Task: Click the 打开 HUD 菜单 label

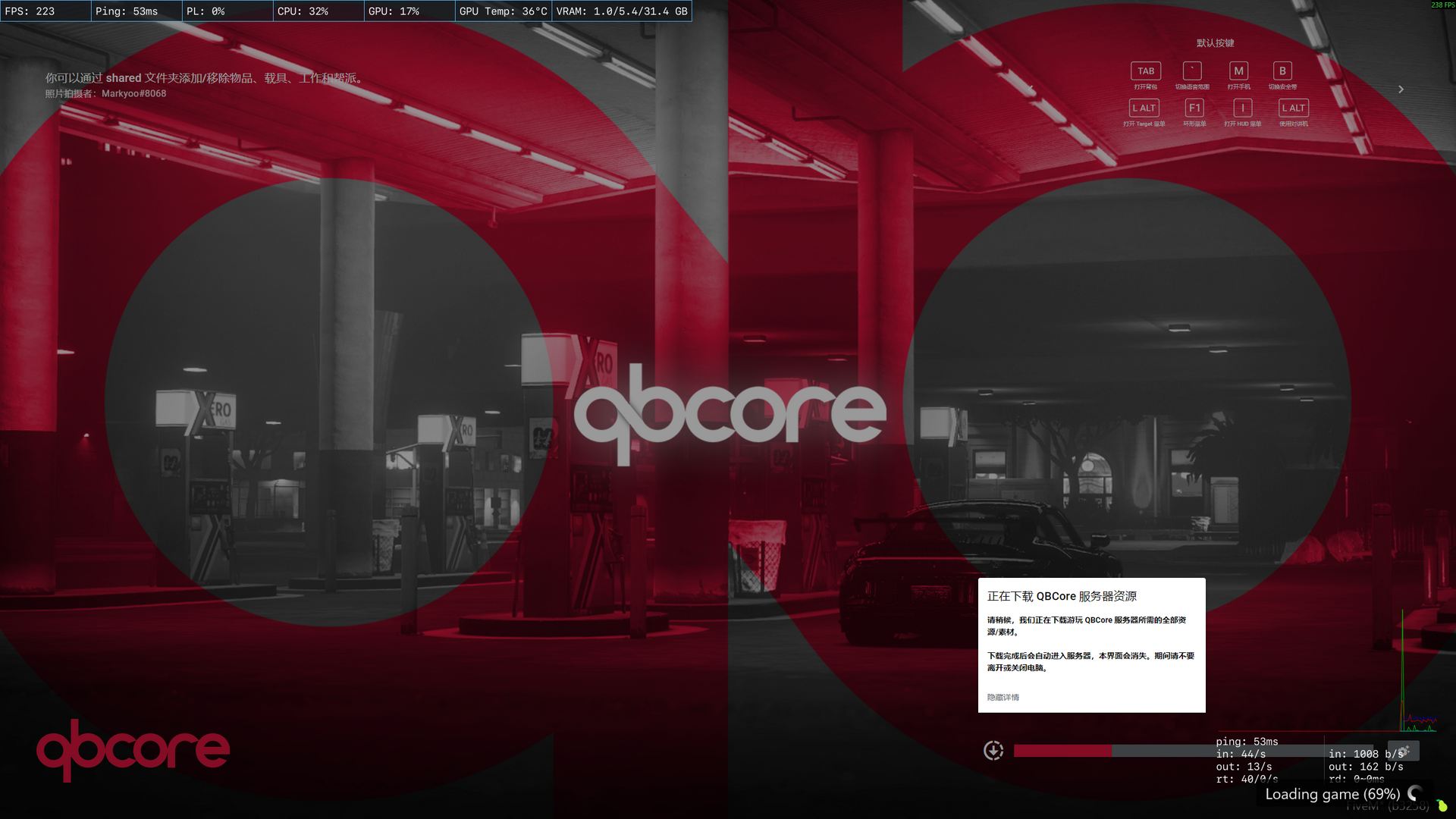Action: tap(1243, 124)
